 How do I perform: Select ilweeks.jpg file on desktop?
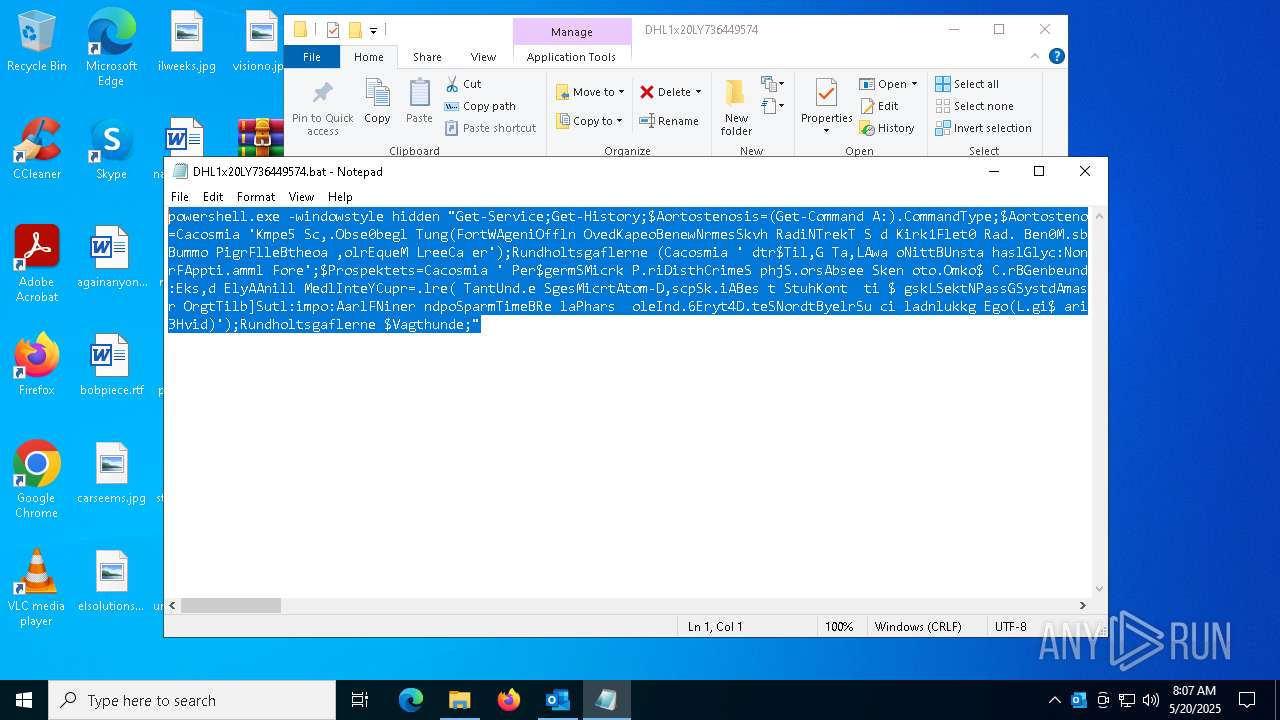click(186, 42)
